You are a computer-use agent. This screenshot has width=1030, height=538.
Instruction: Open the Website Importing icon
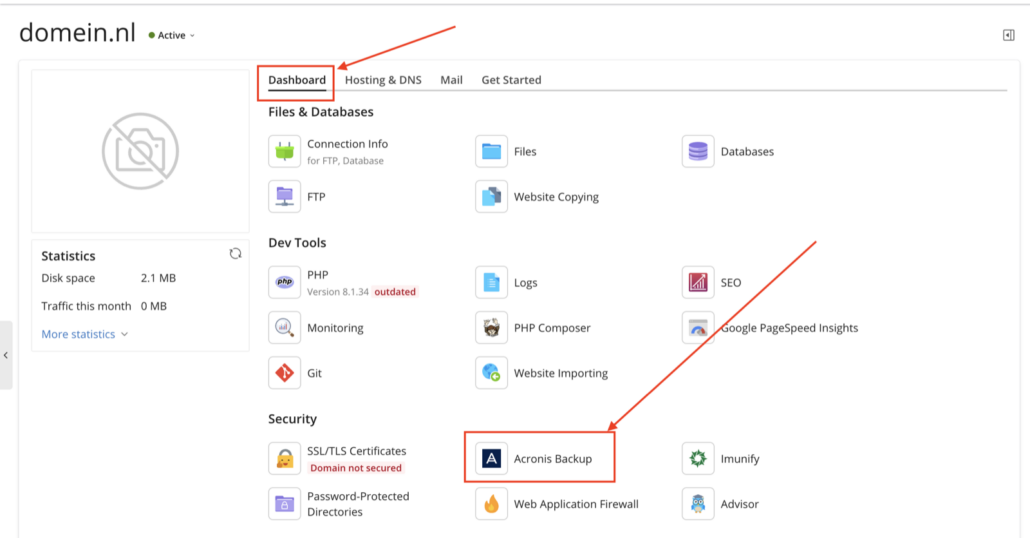tap(491, 372)
